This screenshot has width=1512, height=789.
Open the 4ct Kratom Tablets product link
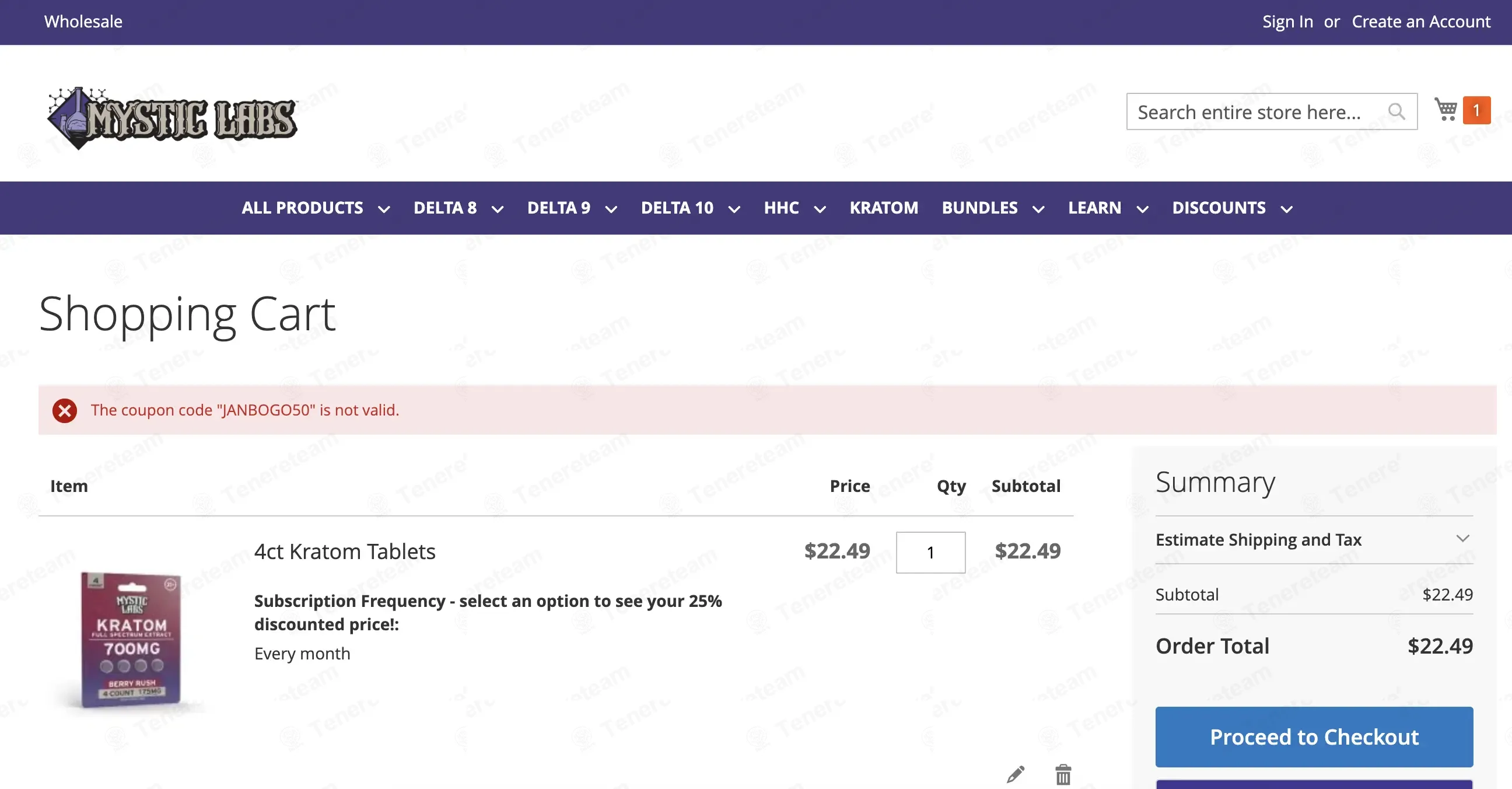(345, 551)
